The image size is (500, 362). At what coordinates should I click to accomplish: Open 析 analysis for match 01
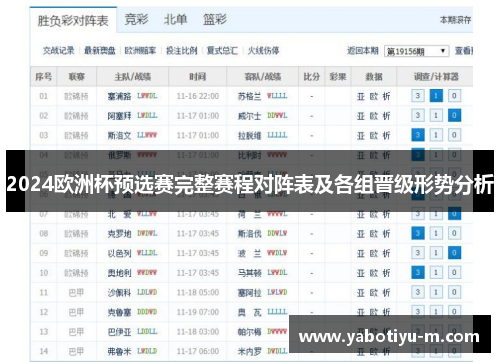[x=386, y=96]
